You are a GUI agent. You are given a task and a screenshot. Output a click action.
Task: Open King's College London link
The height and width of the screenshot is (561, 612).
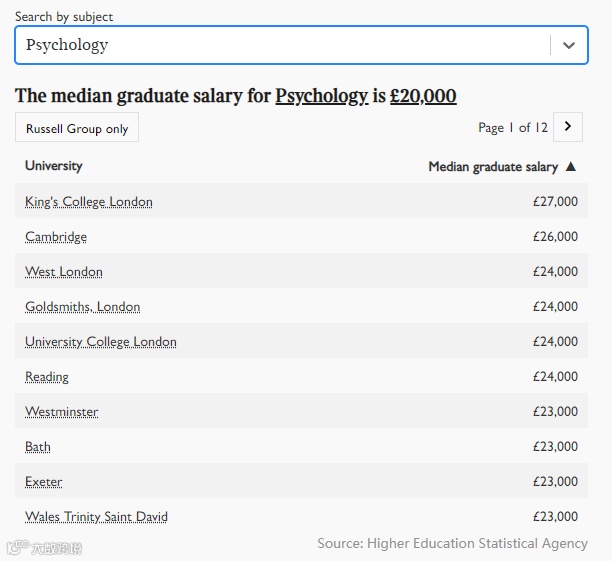[x=89, y=202]
